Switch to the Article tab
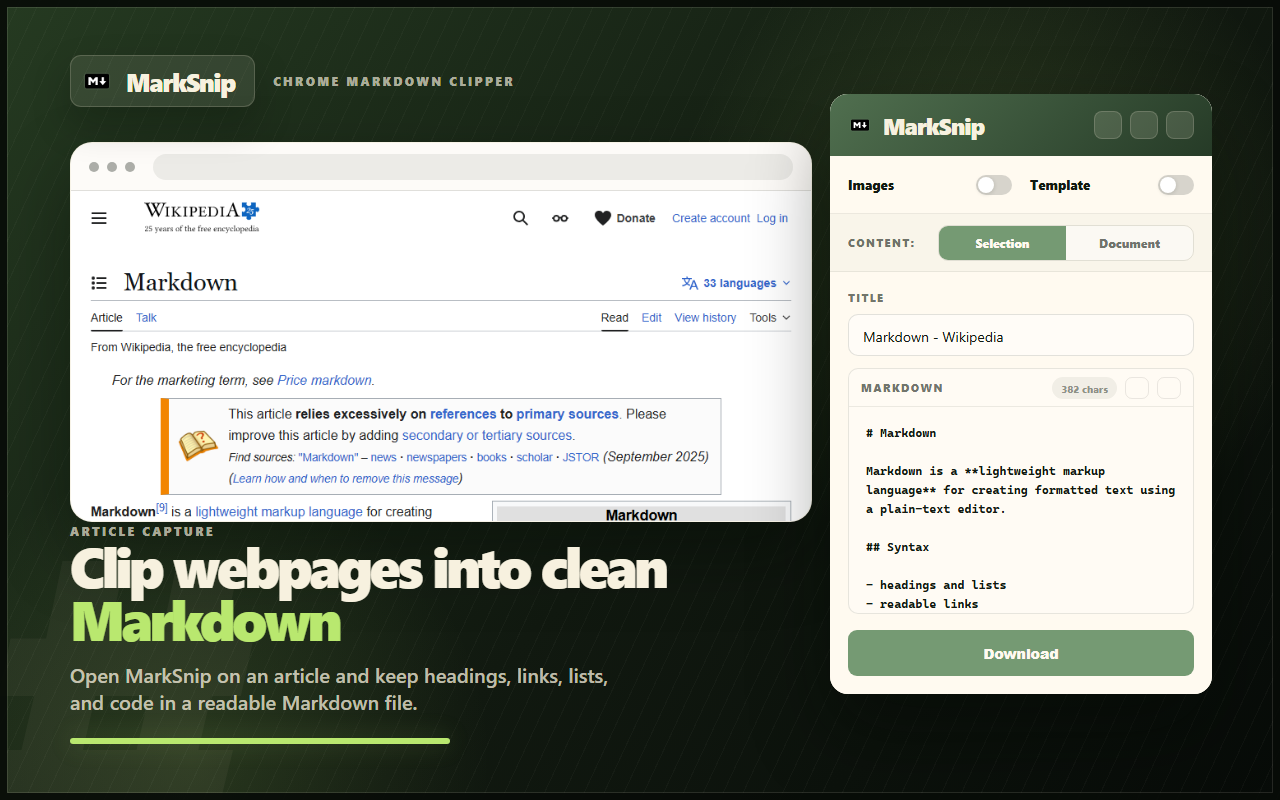Image resolution: width=1280 pixels, height=800 pixels. [107, 318]
